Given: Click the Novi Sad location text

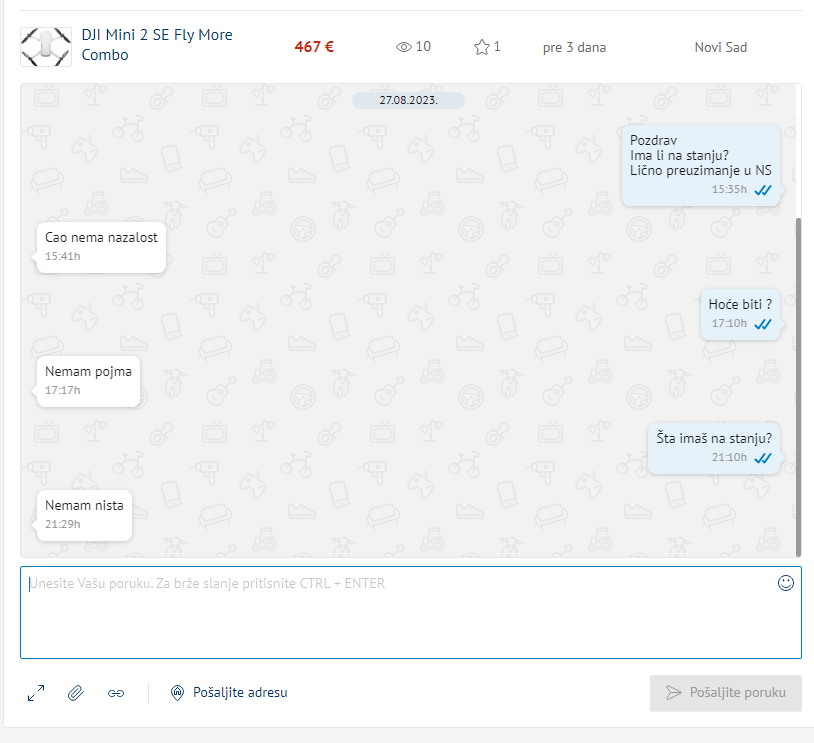Looking at the screenshot, I should pos(721,47).
